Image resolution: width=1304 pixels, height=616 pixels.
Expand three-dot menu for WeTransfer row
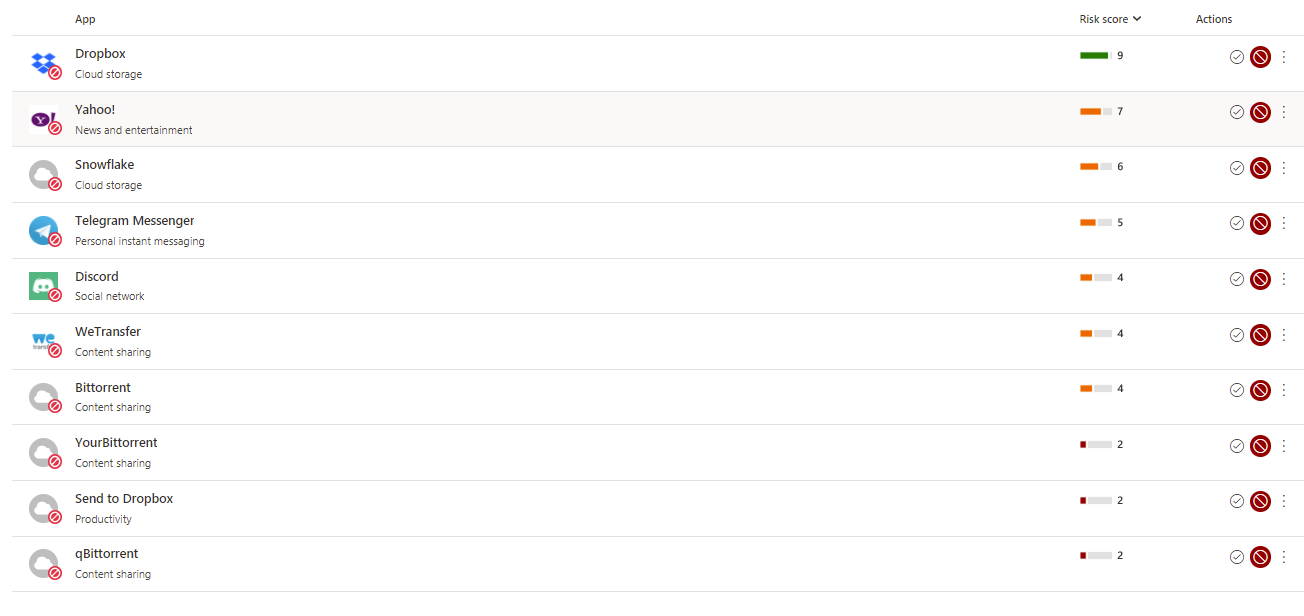point(1284,335)
